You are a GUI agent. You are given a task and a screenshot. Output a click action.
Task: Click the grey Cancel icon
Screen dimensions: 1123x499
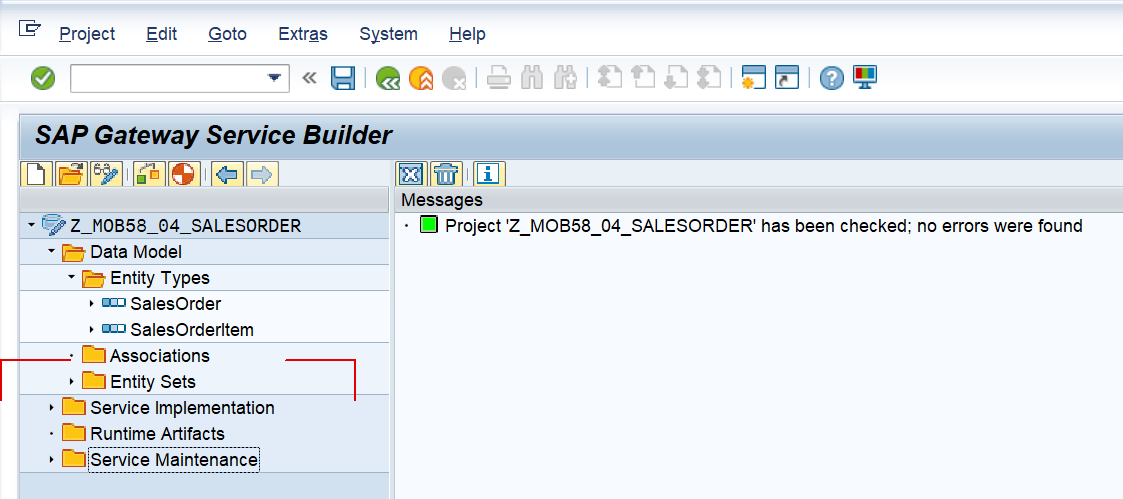454,78
